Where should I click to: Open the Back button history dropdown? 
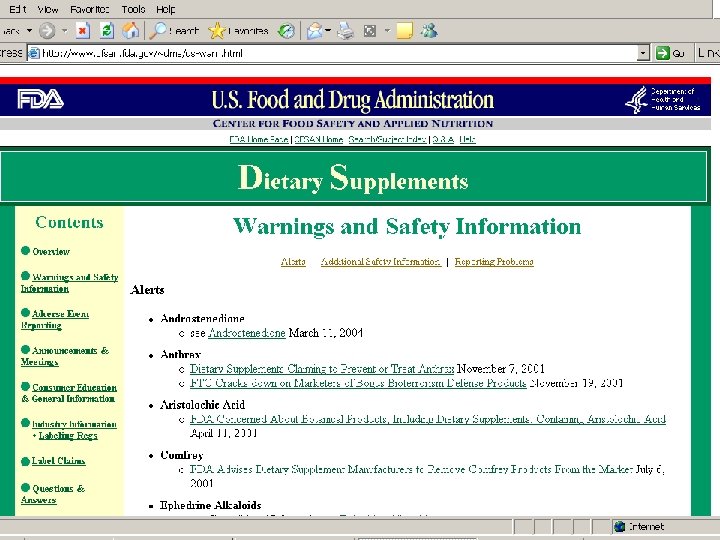29,31
